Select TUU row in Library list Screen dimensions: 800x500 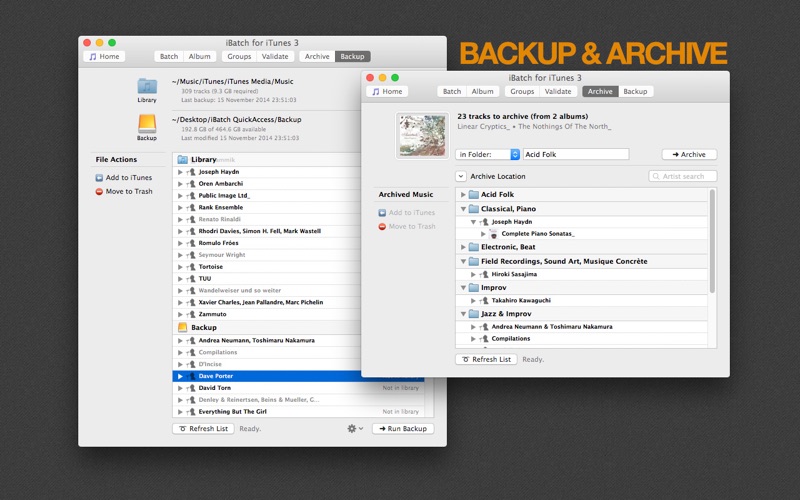(266, 279)
